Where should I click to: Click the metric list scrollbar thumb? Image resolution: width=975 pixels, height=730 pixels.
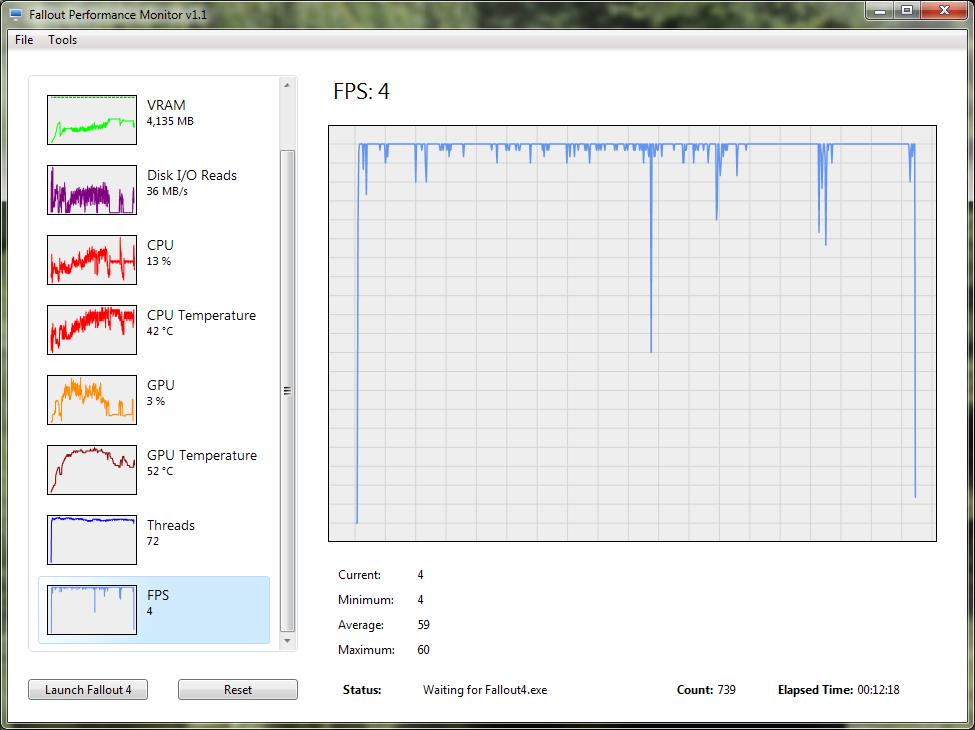tap(288, 390)
